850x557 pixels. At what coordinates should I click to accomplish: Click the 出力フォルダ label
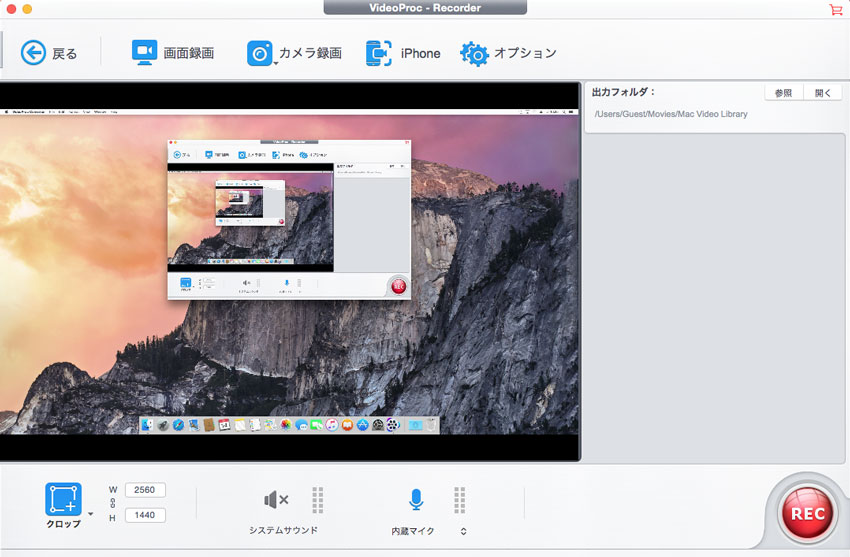623,92
